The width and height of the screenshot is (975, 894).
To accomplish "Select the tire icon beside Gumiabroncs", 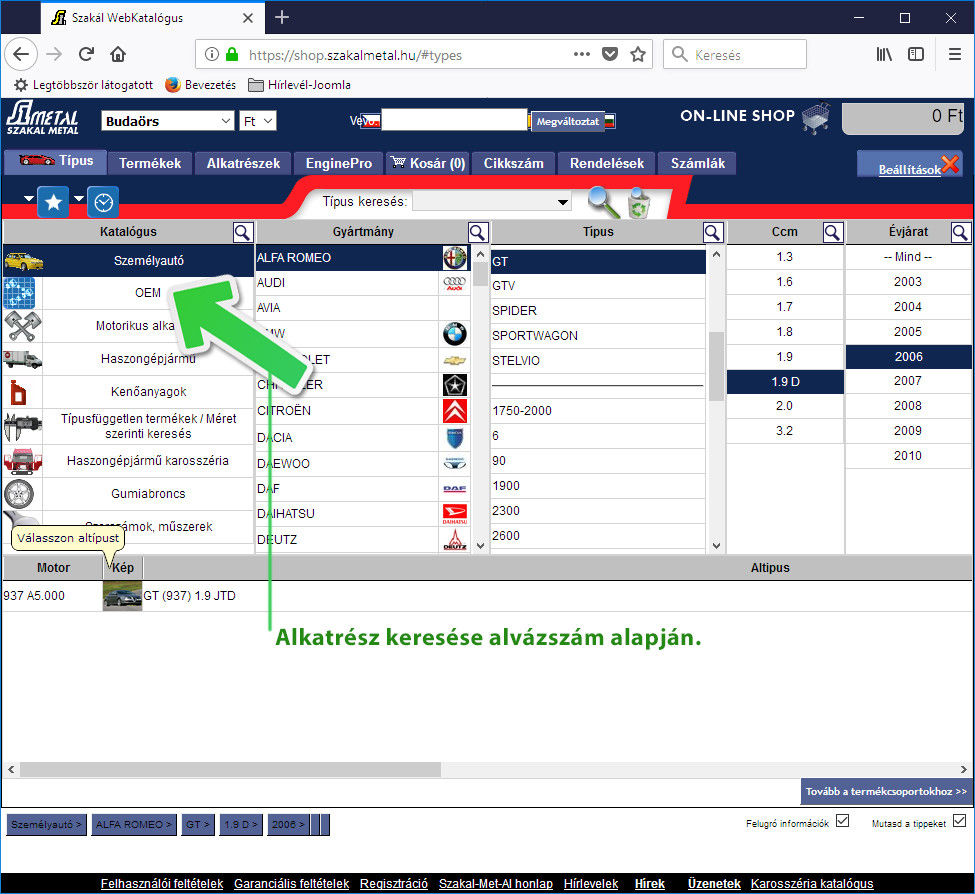I will point(19,494).
